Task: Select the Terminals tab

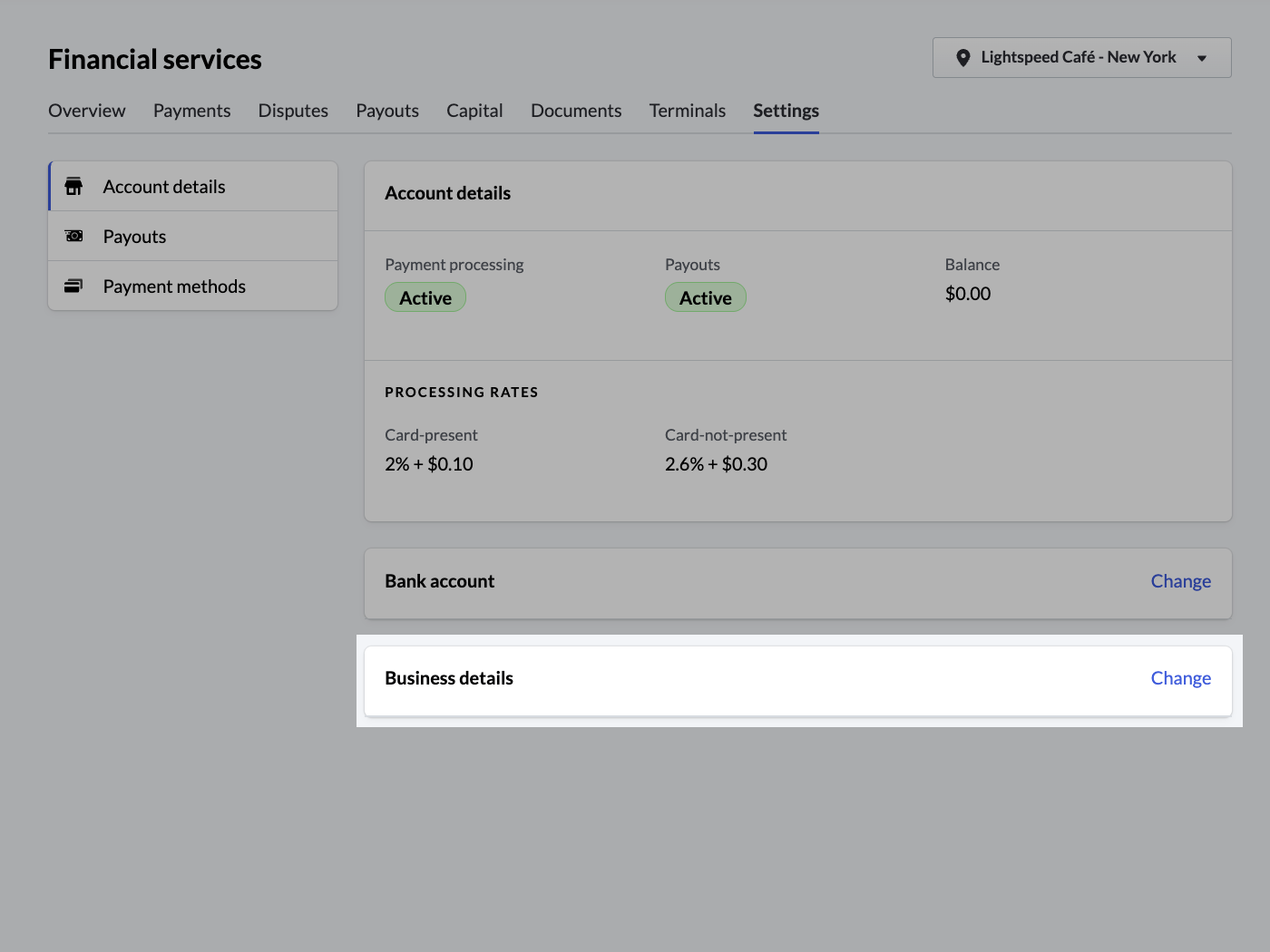Action: point(687,111)
